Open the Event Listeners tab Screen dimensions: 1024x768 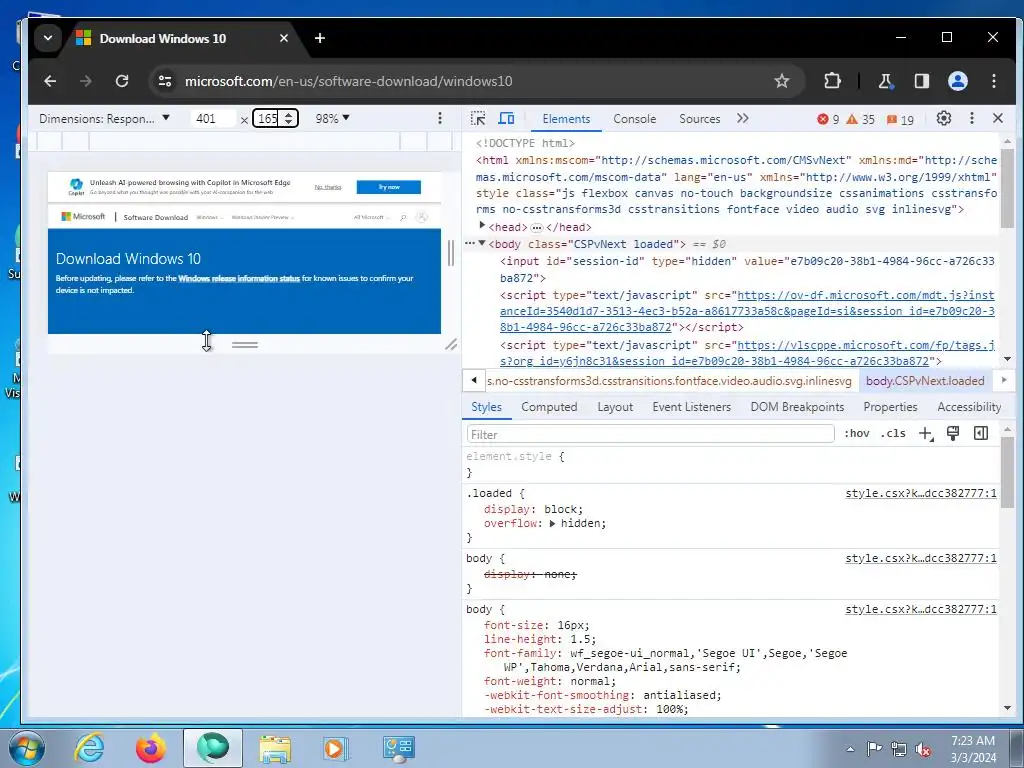(x=691, y=407)
